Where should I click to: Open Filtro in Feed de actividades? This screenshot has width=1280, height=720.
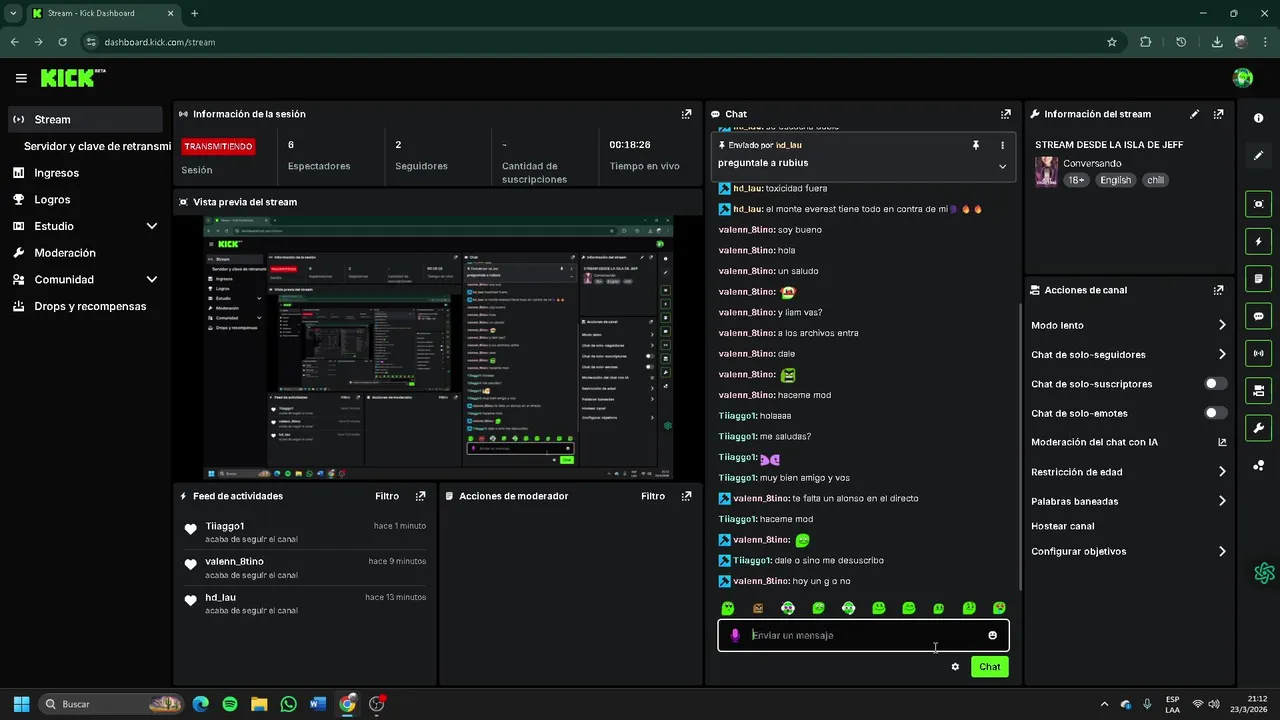pos(387,496)
